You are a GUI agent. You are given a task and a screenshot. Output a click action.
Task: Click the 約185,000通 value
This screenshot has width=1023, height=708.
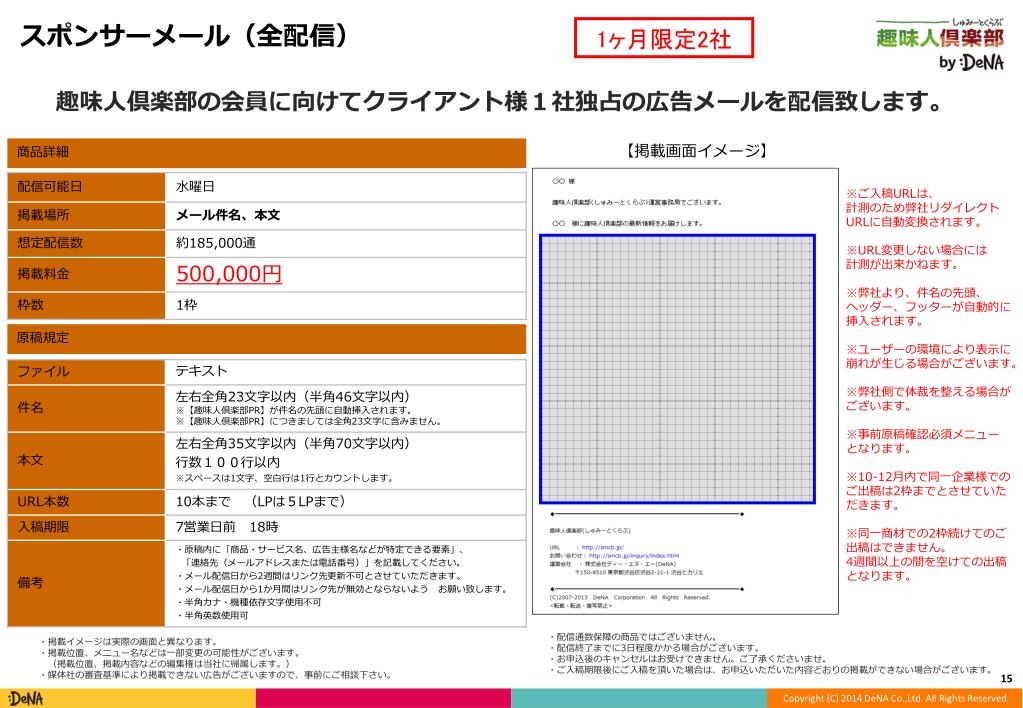216,243
